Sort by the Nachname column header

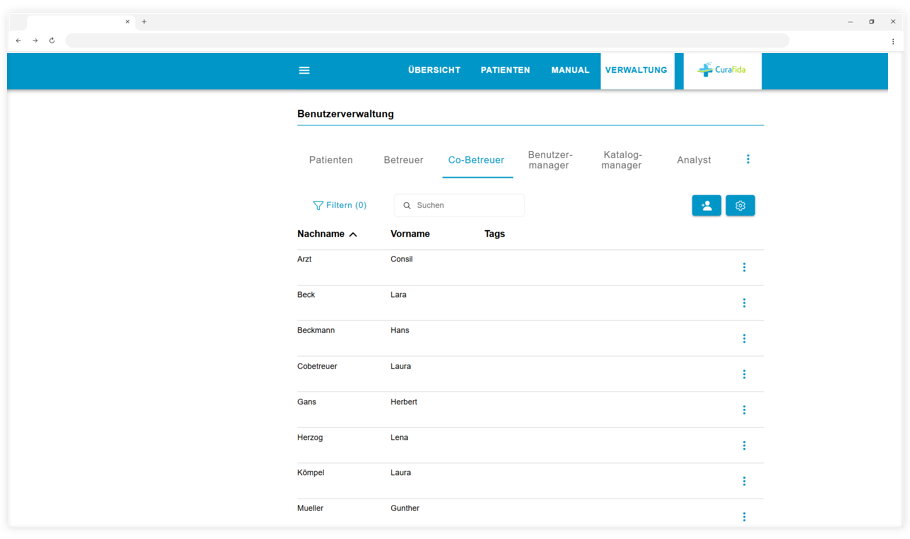click(327, 234)
